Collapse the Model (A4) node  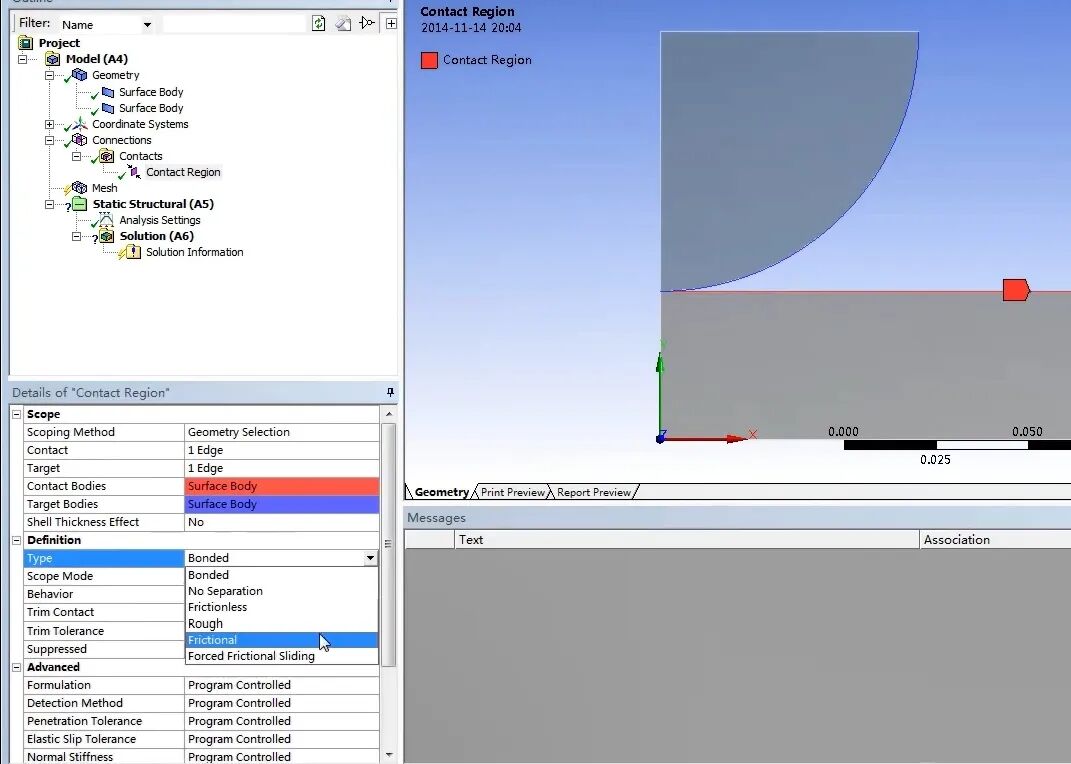coord(23,59)
